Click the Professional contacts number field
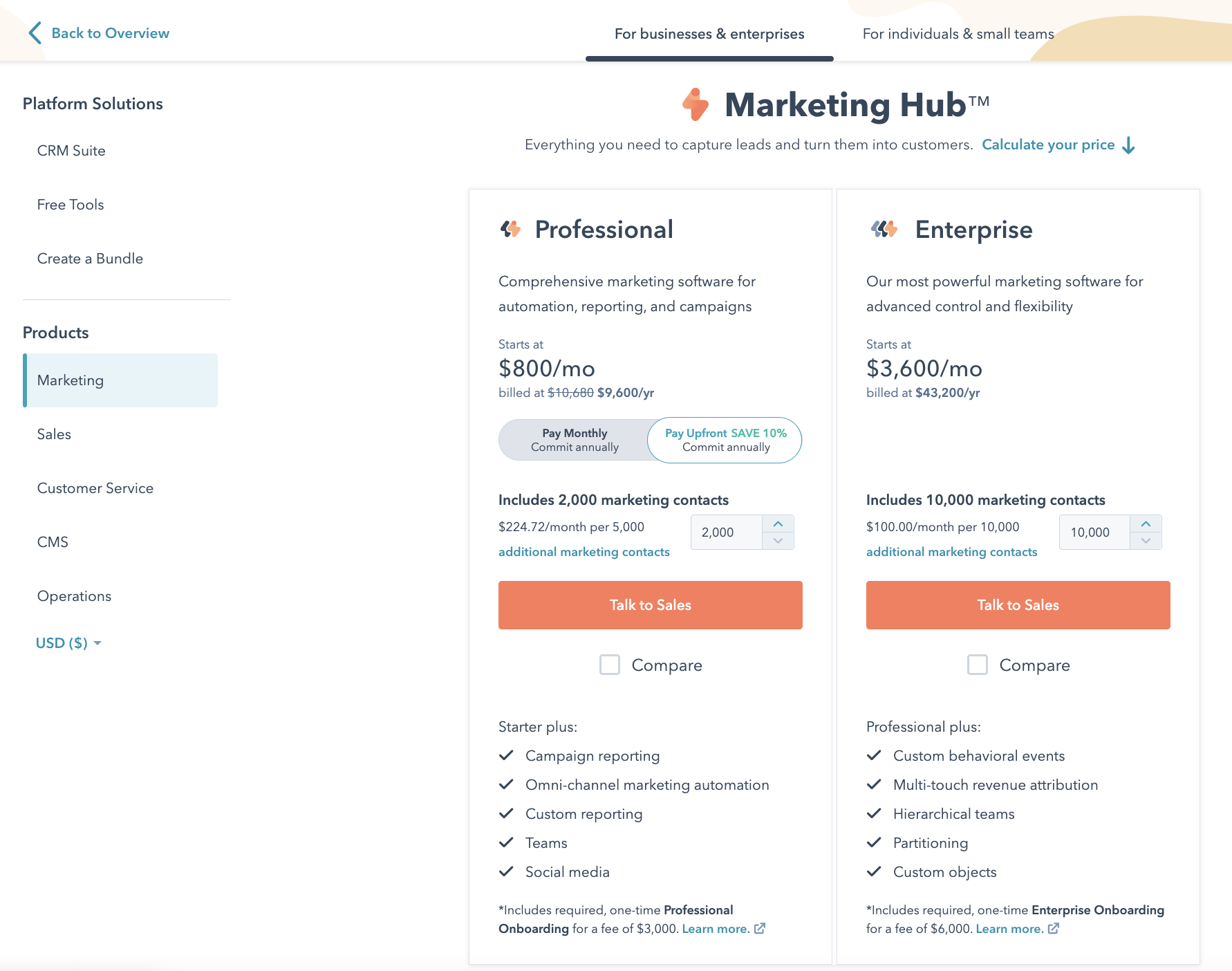The image size is (1232, 971). click(726, 533)
